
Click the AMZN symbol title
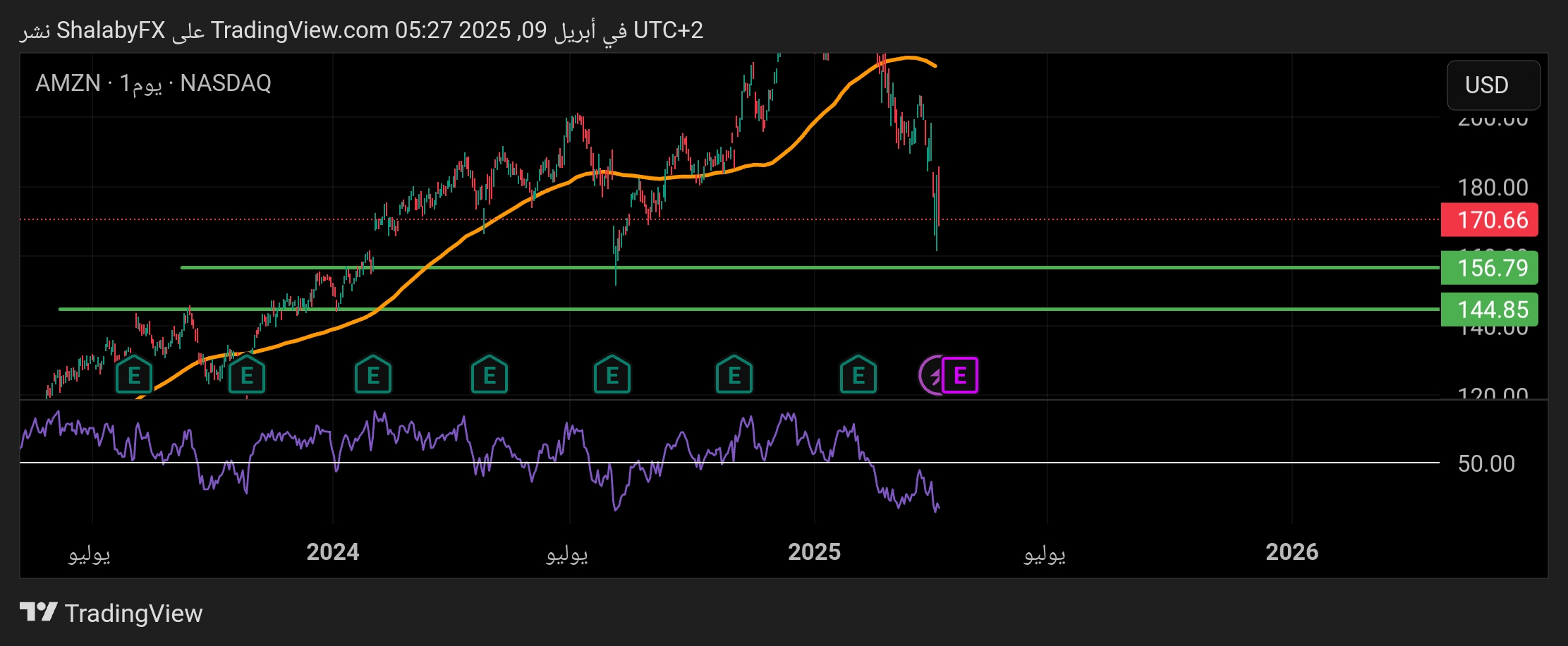coord(68,83)
